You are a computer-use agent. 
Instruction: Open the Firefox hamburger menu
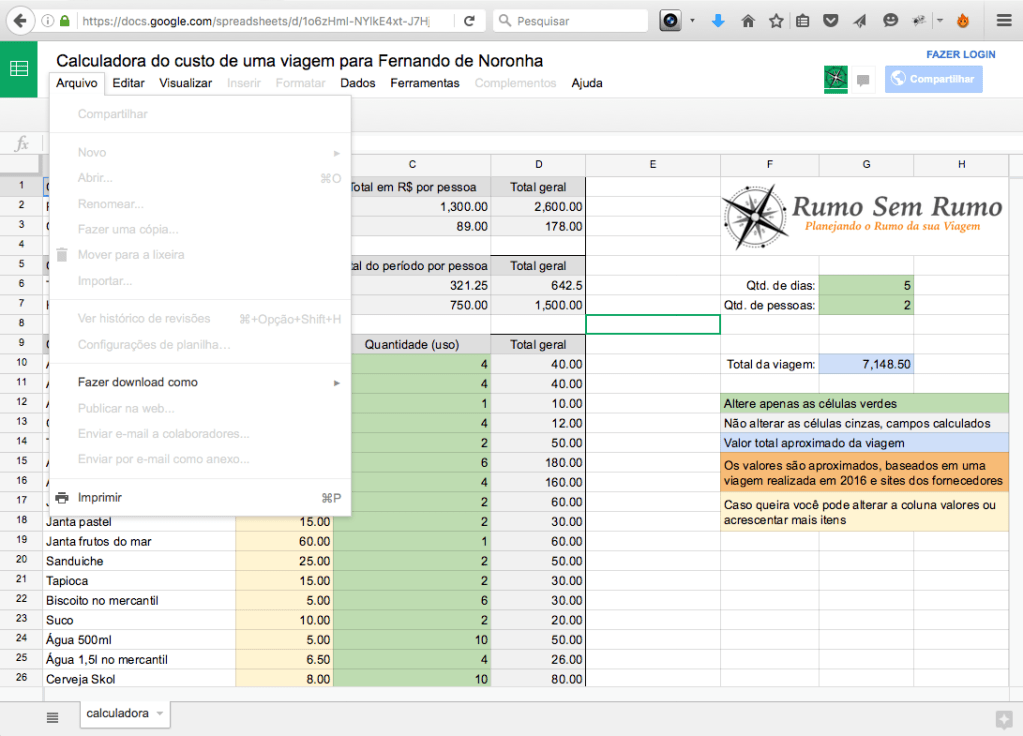pos(1002,20)
